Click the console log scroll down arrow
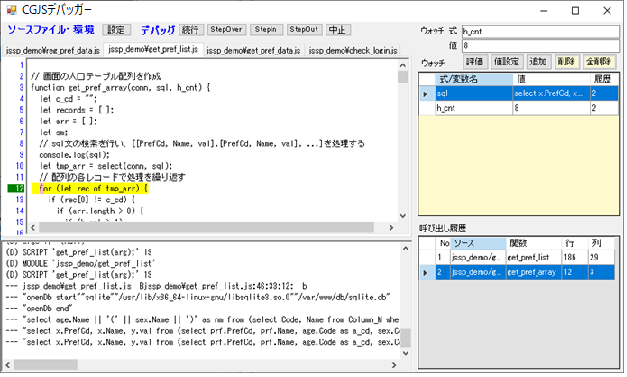The height and width of the screenshot is (377, 627). point(405,353)
